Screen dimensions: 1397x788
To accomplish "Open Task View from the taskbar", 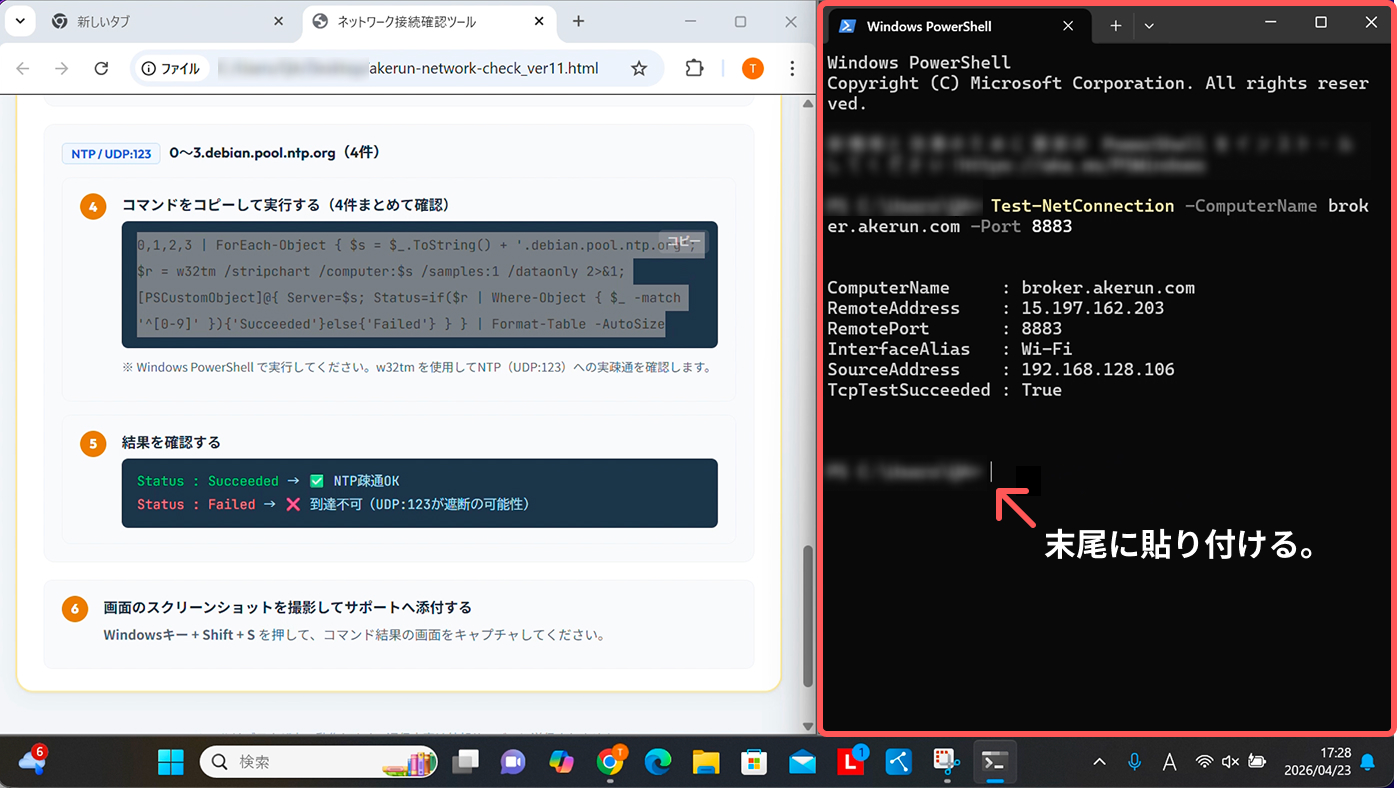I will click(x=466, y=762).
